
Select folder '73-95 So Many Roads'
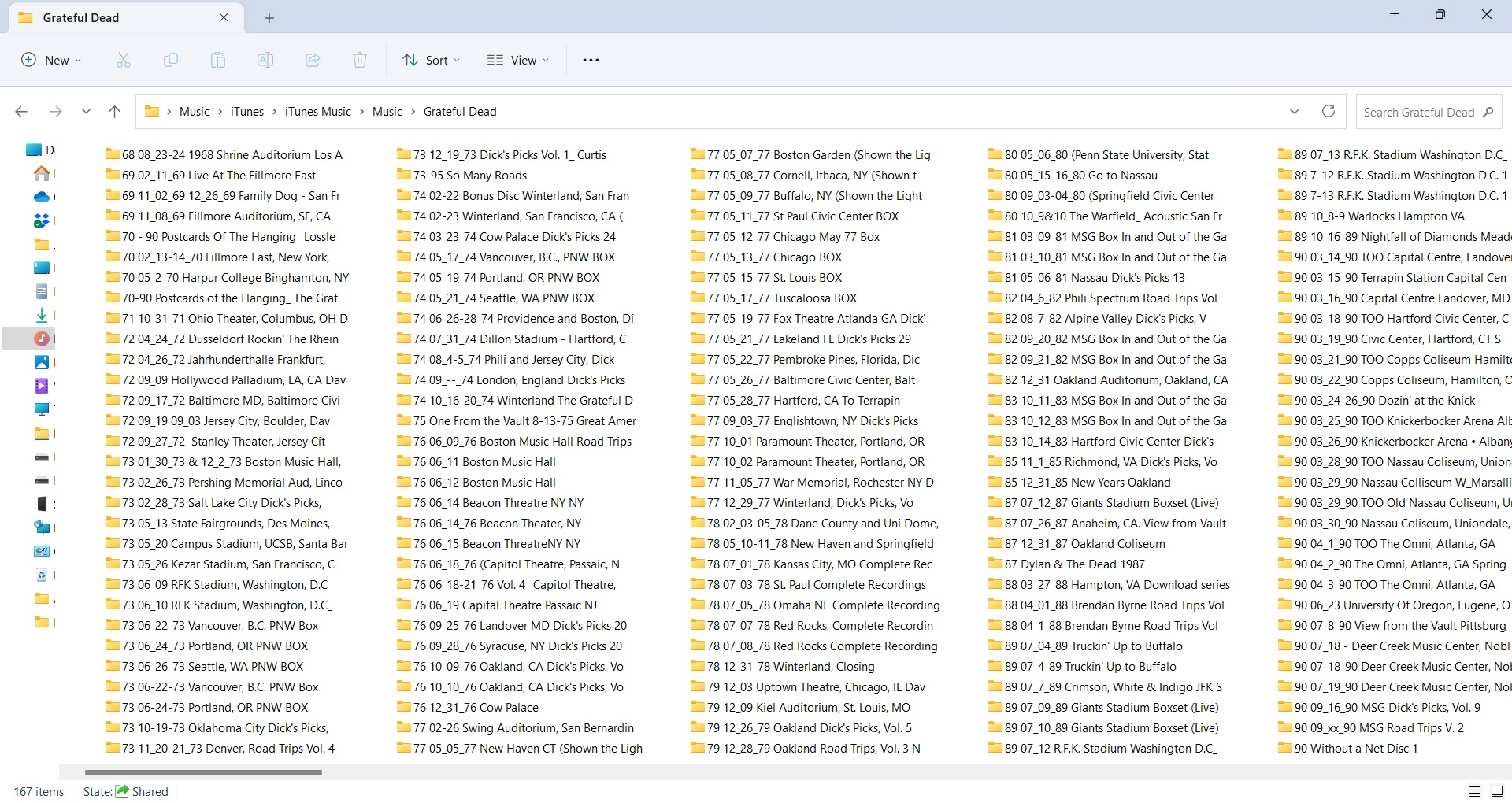click(462, 175)
